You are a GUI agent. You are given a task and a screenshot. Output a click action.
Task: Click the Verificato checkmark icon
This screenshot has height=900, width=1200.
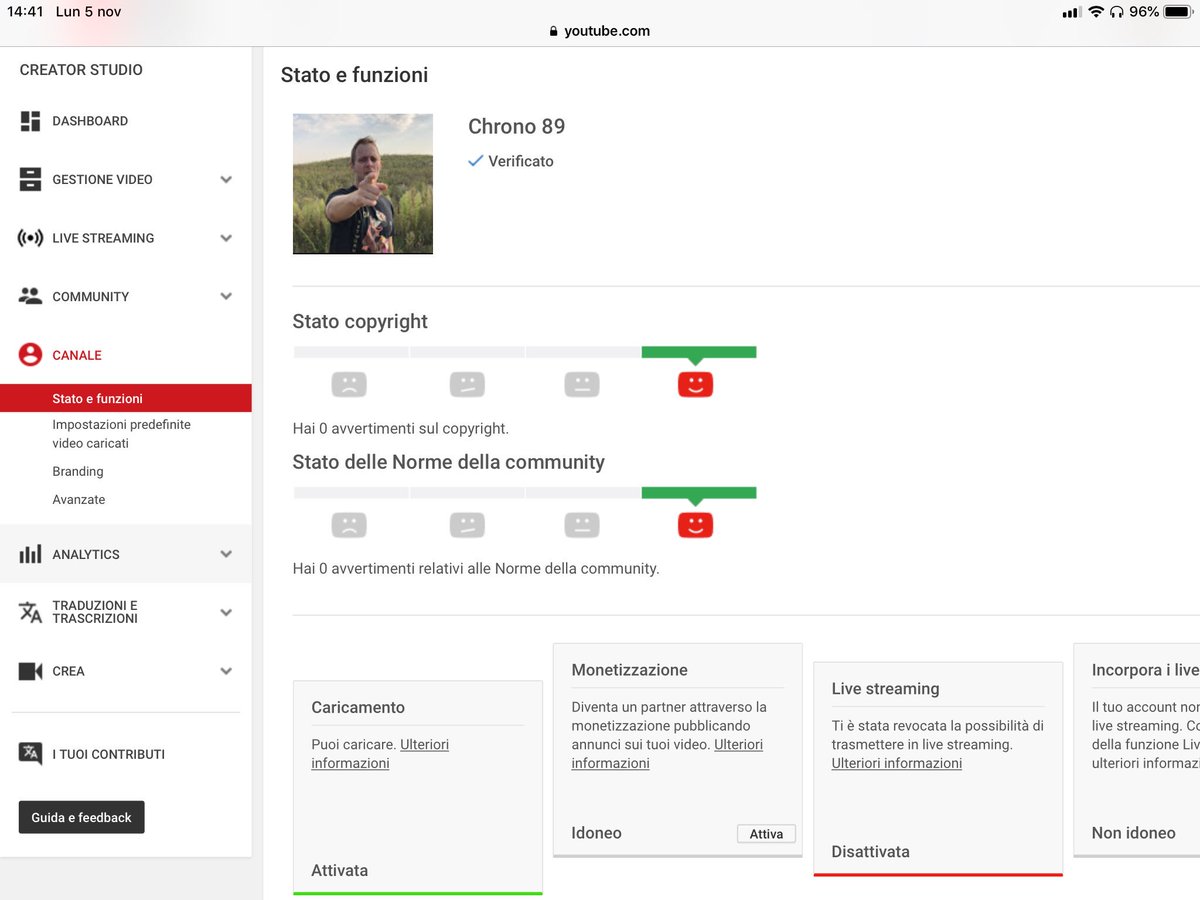click(x=476, y=160)
